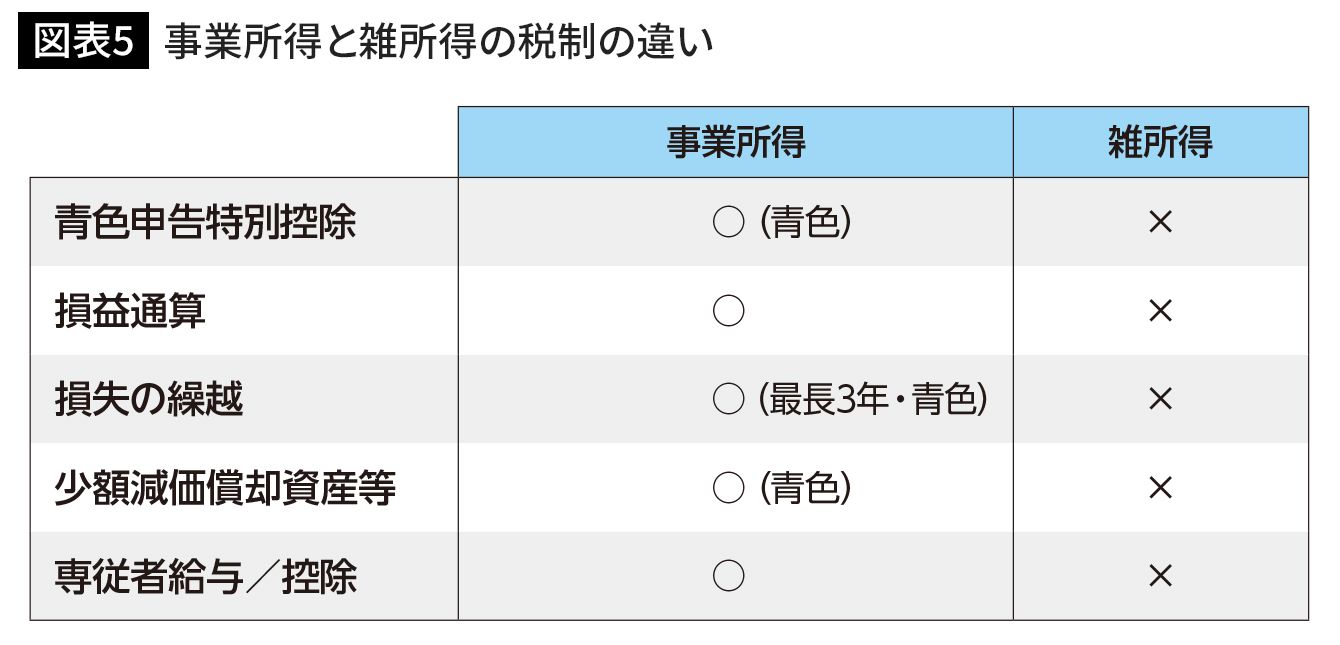This screenshot has height=645, width=1340.
Task: Click the × mark in 少額減価償却資産等 row
Action: [x=1160, y=488]
